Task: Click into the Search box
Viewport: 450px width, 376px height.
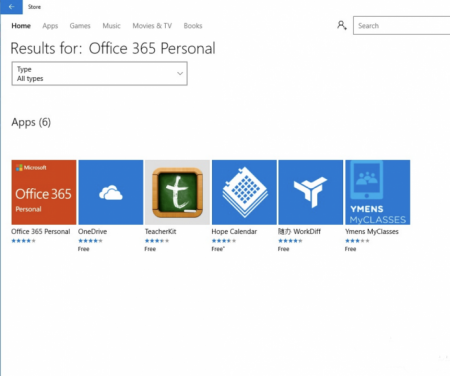Action: (401, 25)
